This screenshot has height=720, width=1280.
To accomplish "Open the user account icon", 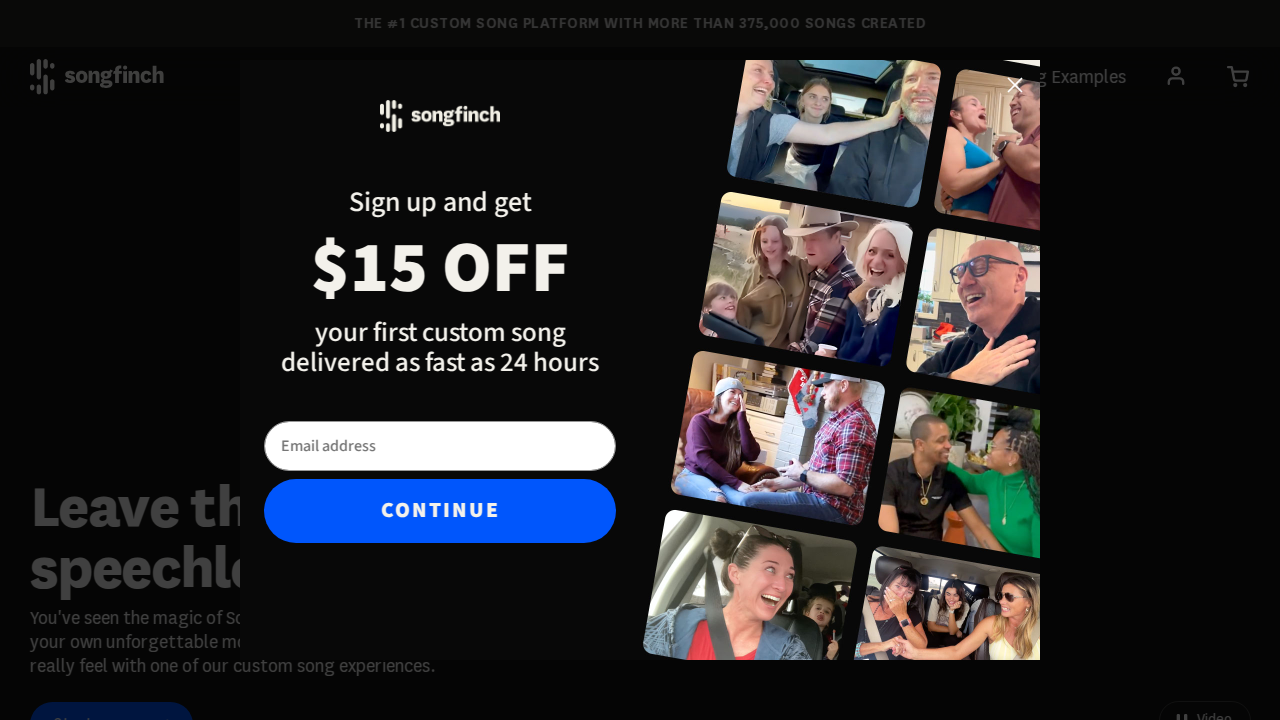I will tap(1176, 76).
